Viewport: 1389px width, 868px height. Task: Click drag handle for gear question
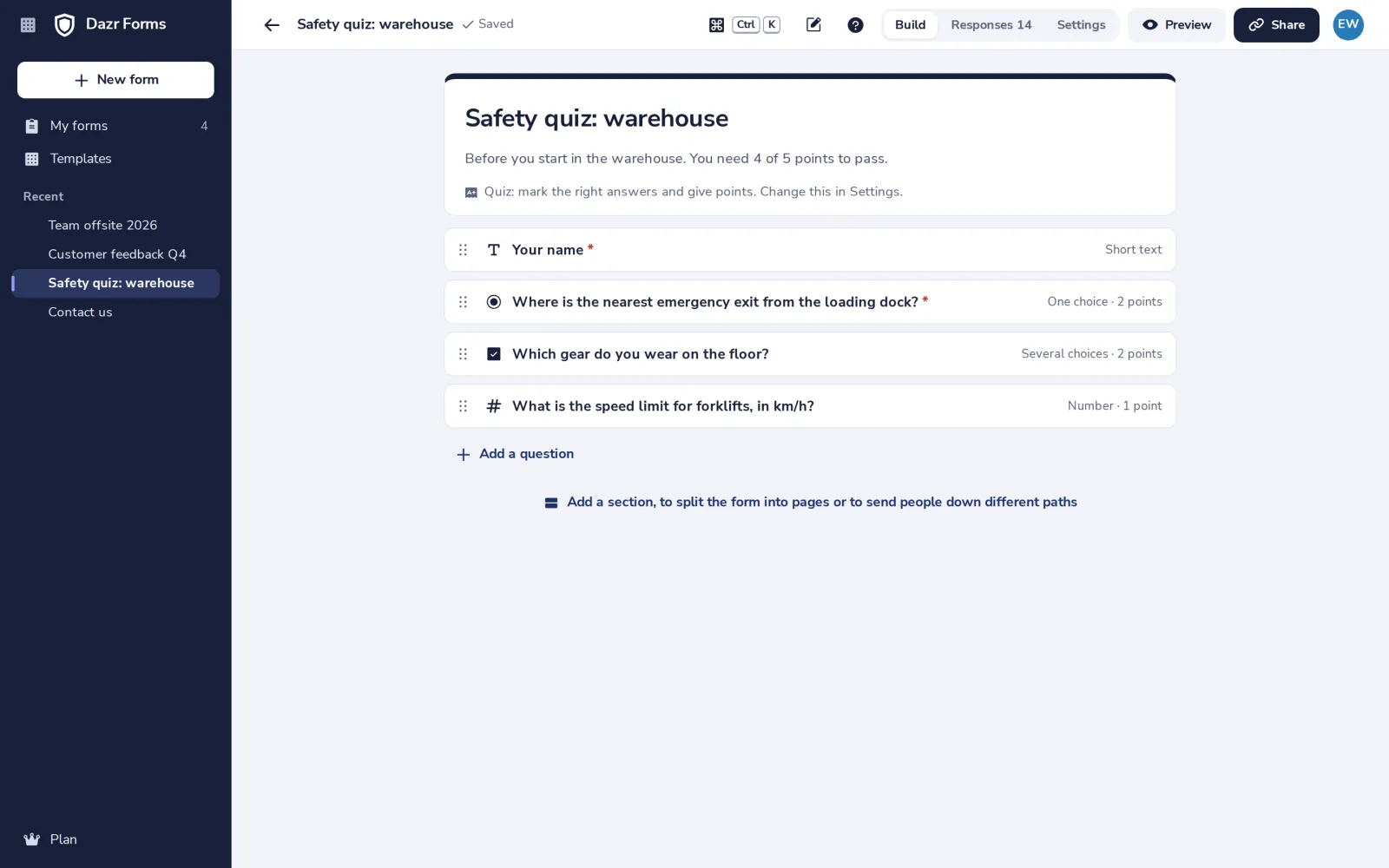[463, 354]
